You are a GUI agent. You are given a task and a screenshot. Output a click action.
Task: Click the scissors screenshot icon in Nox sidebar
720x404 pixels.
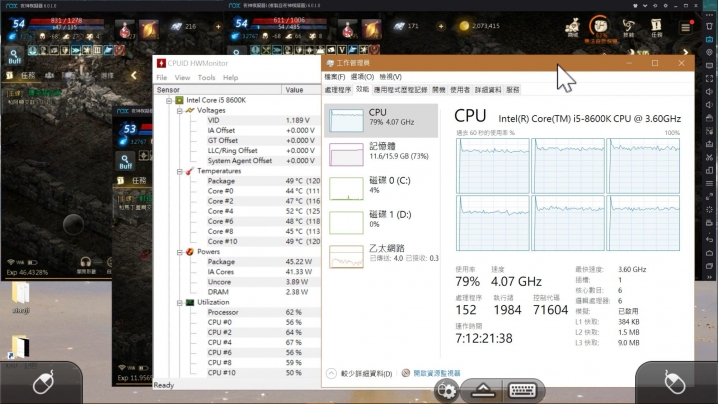(x=709, y=157)
